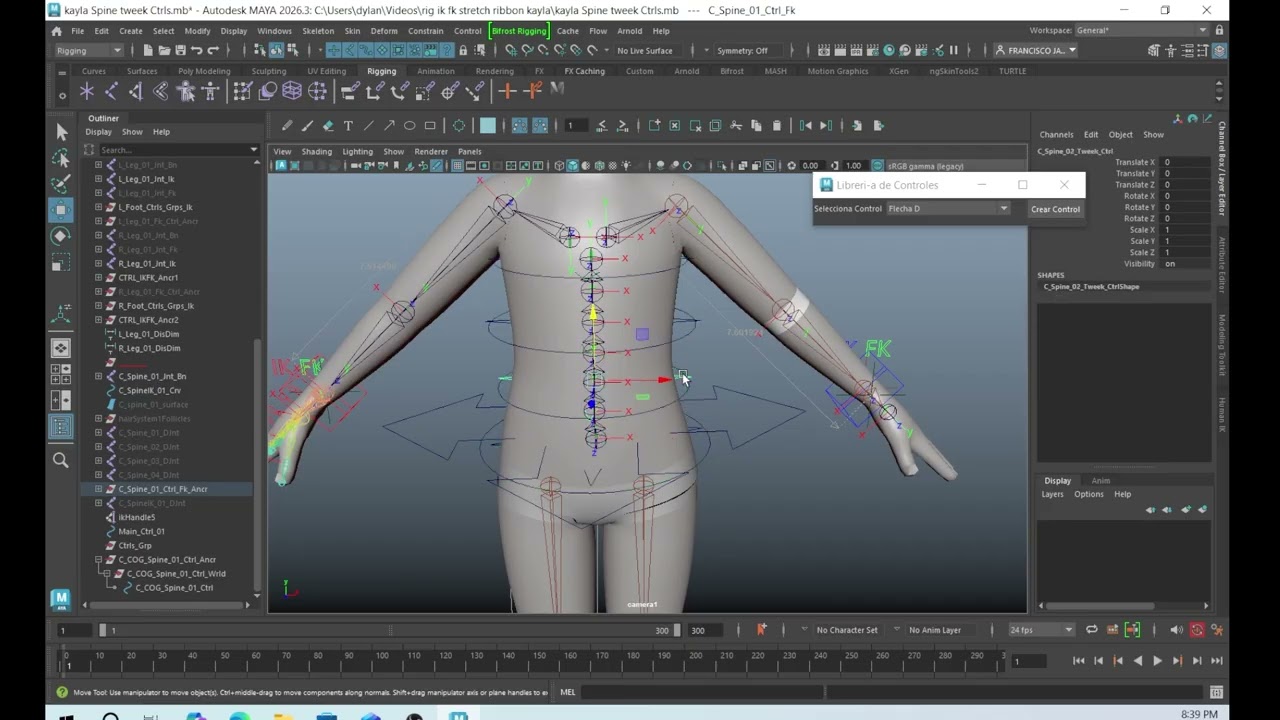1280x720 pixels.
Task: Expand the C_COG_Spine_01_Ctrl_Ancr node
Action: 98,560
